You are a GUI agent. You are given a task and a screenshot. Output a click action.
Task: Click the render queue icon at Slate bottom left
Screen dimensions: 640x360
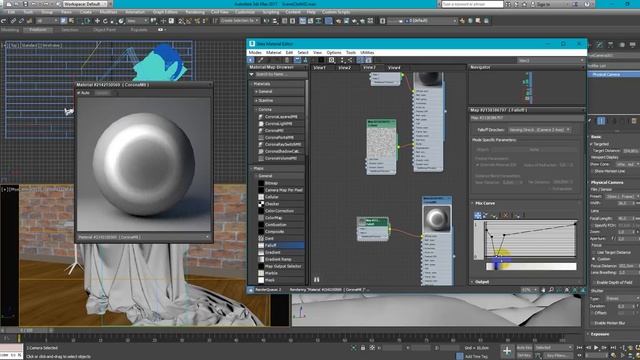pyautogui.click(x=251, y=290)
